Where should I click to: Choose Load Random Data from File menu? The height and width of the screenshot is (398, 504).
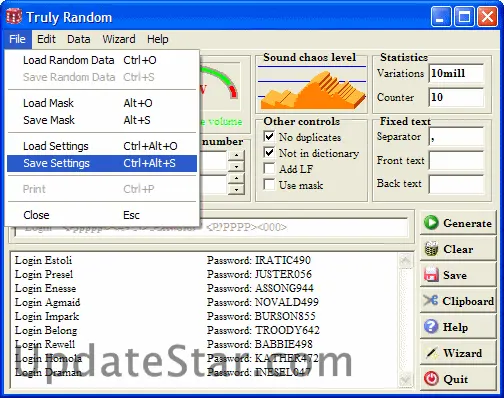[x=102, y=60]
